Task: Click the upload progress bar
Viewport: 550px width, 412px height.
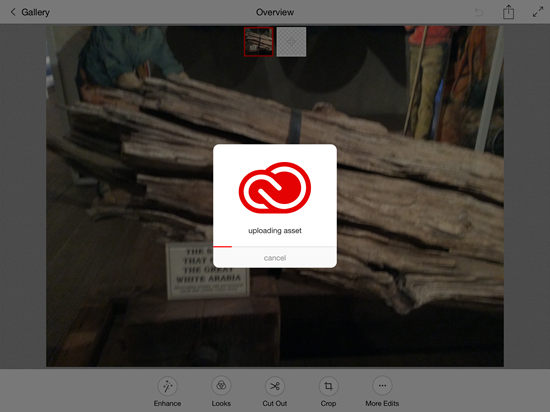Action: point(275,247)
